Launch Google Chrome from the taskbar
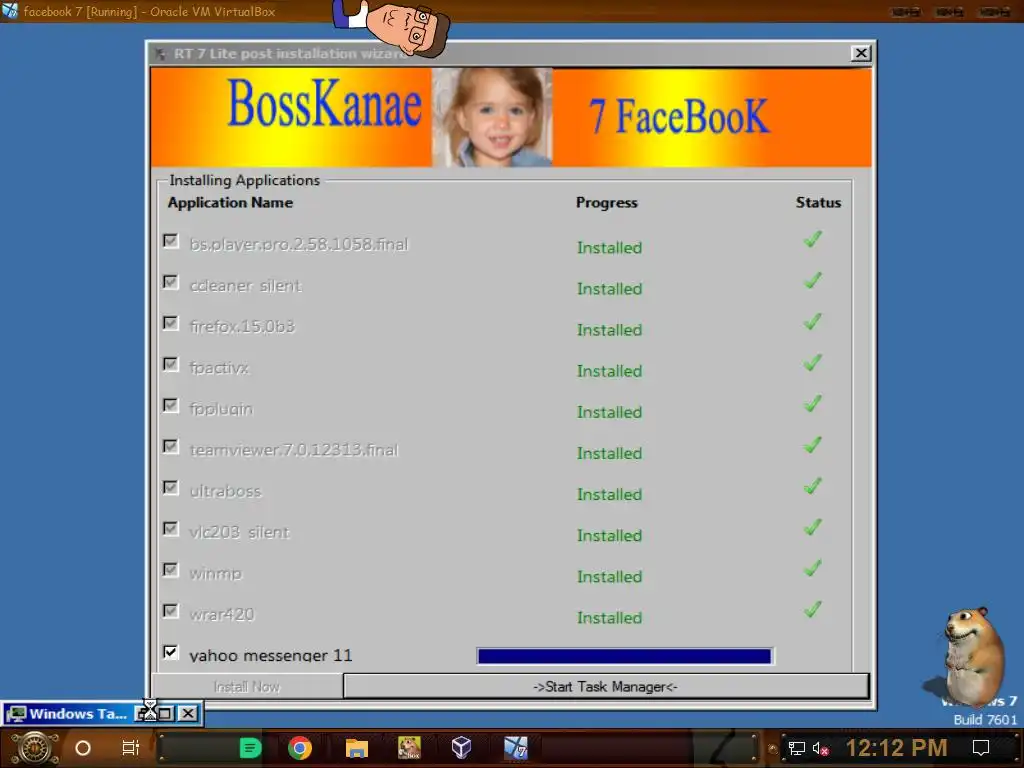1024x768 pixels. 300,748
